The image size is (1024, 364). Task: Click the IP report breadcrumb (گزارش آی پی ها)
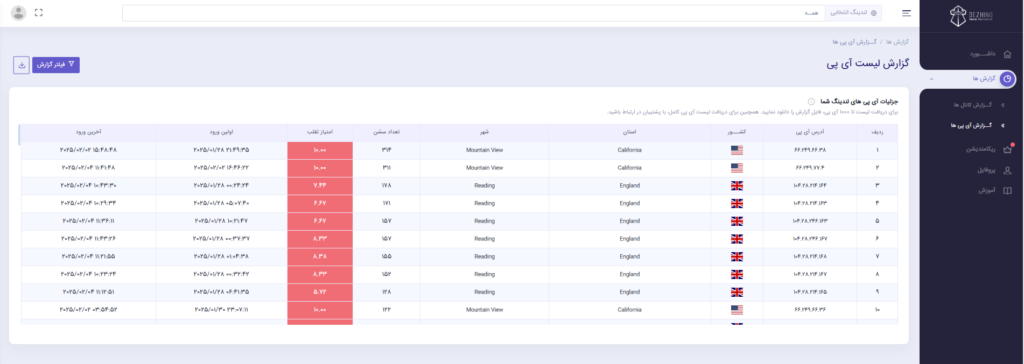[x=854, y=42]
